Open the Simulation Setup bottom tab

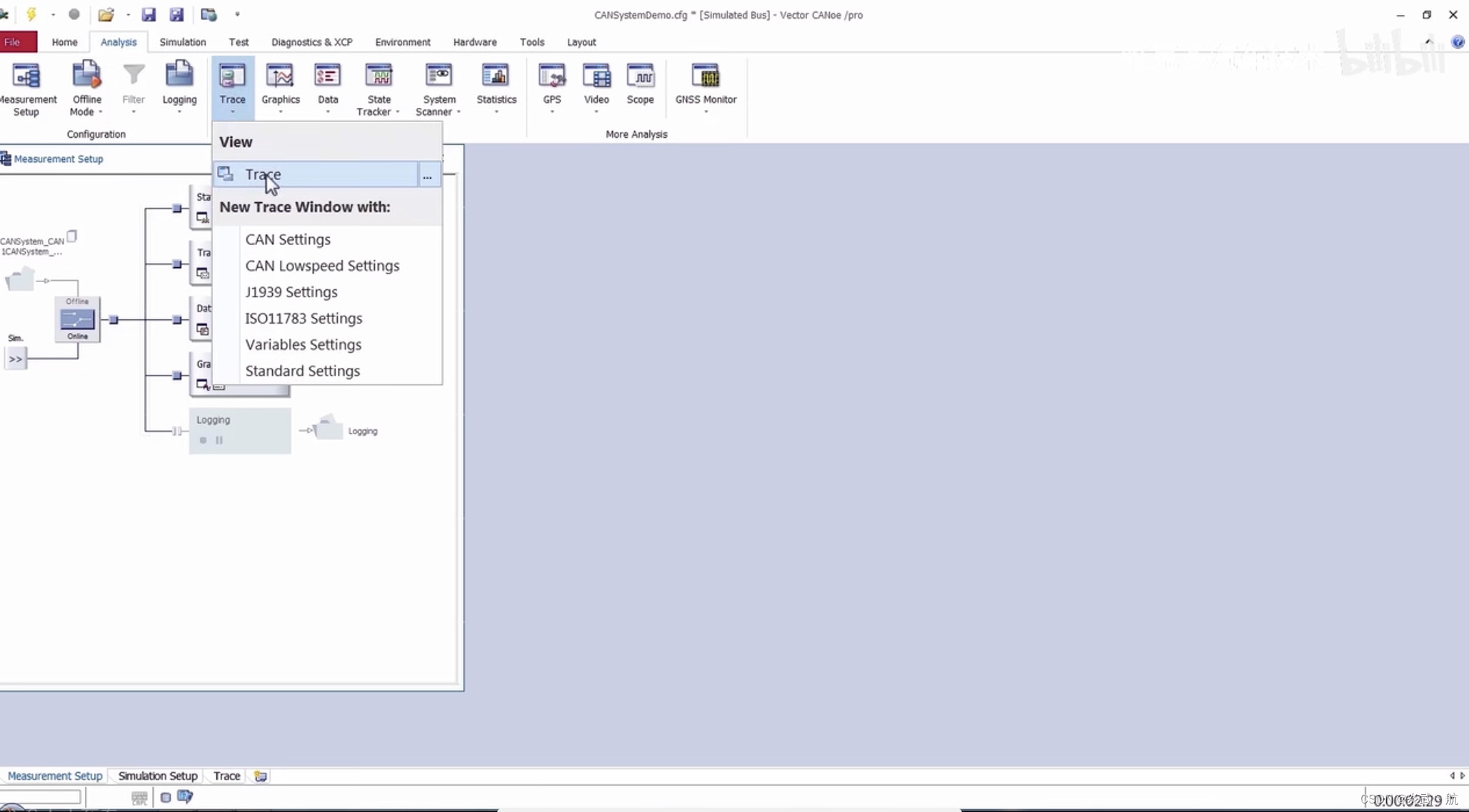(x=157, y=776)
